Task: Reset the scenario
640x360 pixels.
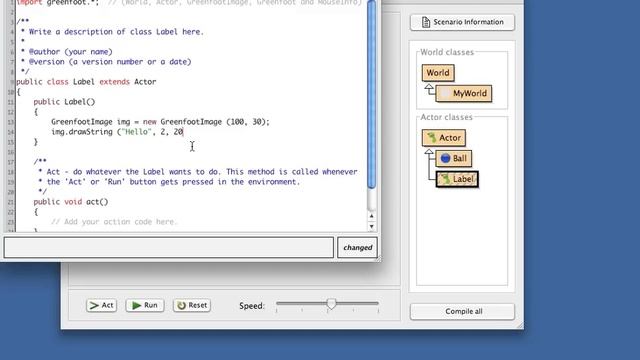Action: (x=192, y=305)
